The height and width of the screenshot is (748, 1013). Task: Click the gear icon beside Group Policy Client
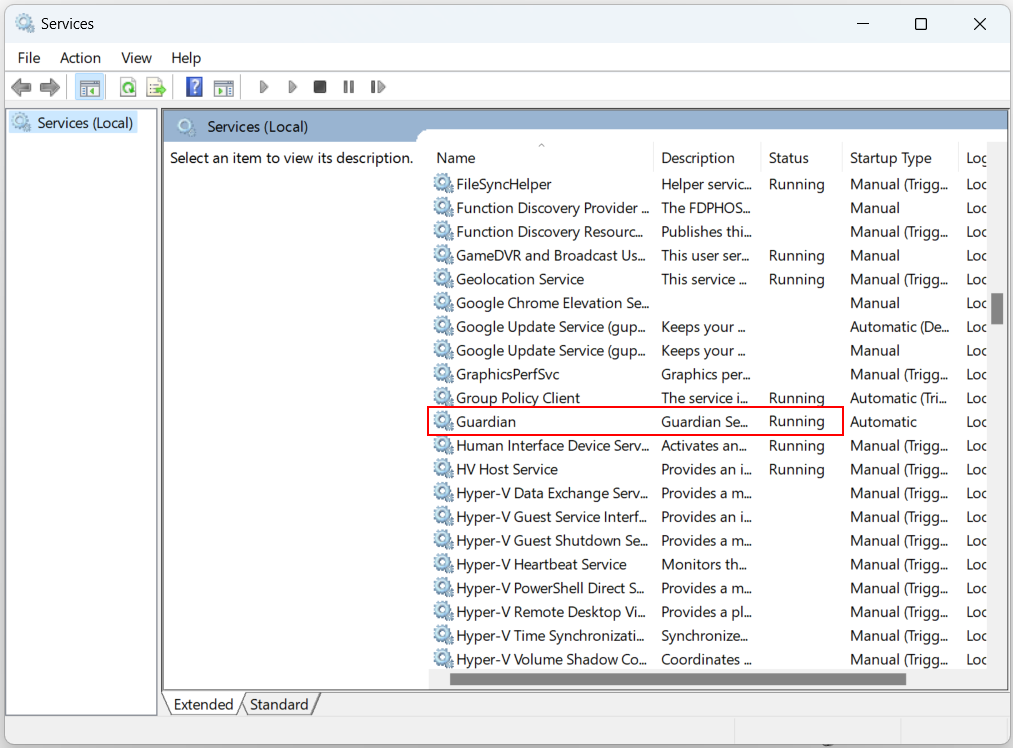[443, 397]
